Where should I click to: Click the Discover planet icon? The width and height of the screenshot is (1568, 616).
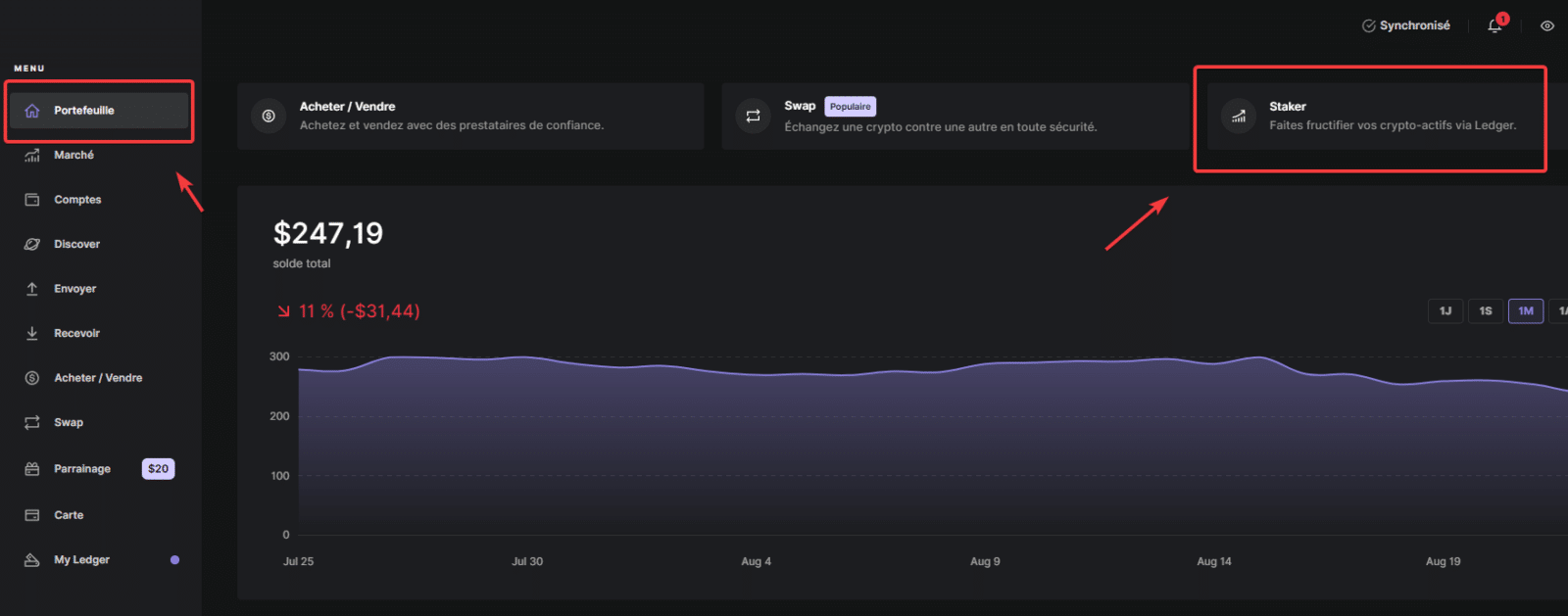coord(32,244)
